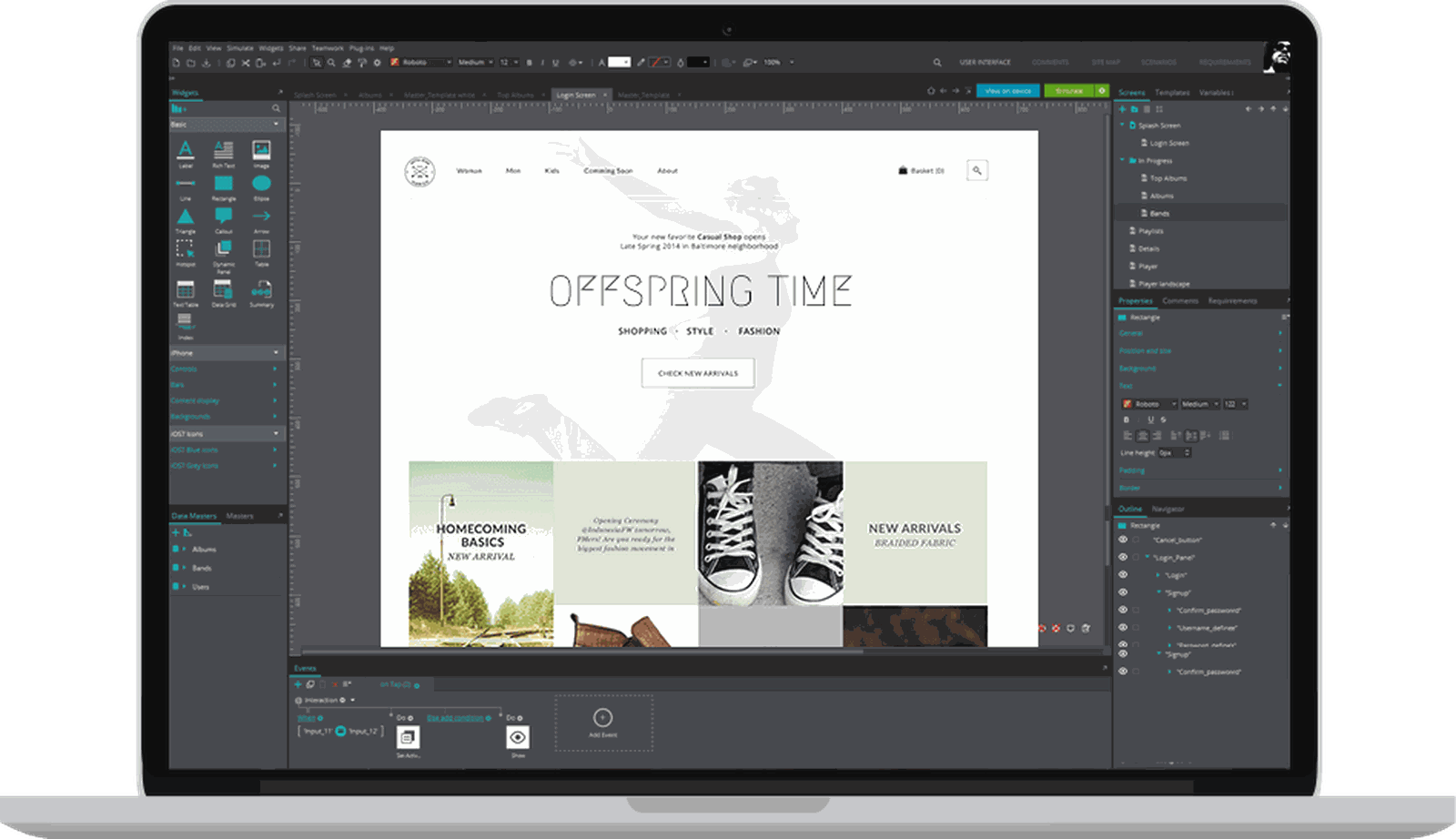Expand the iPhone widget library
Viewport: 1456px width, 839px height.
[227, 353]
